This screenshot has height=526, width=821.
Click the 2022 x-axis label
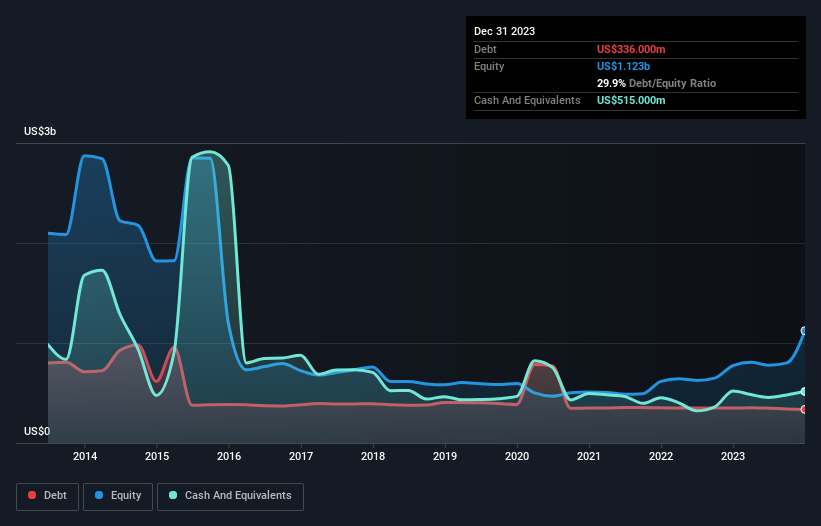pos(661,456)
